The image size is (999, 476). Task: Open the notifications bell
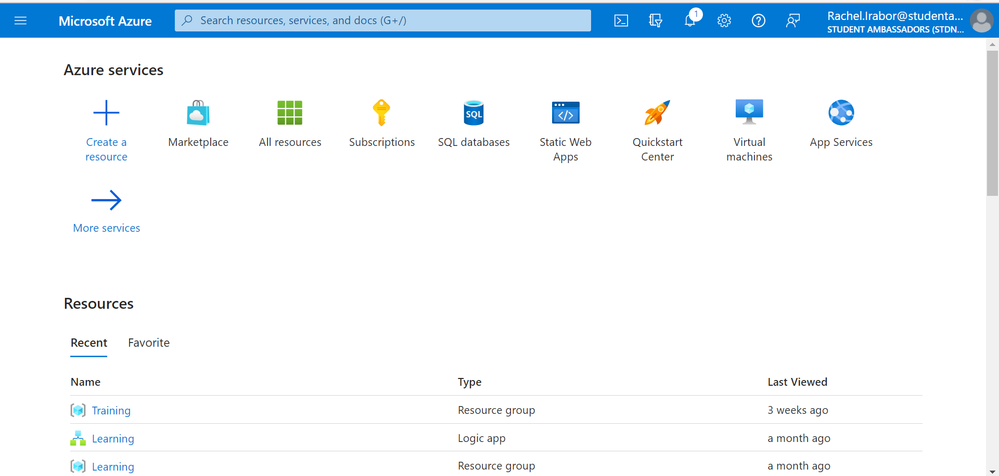coord(689,20)
